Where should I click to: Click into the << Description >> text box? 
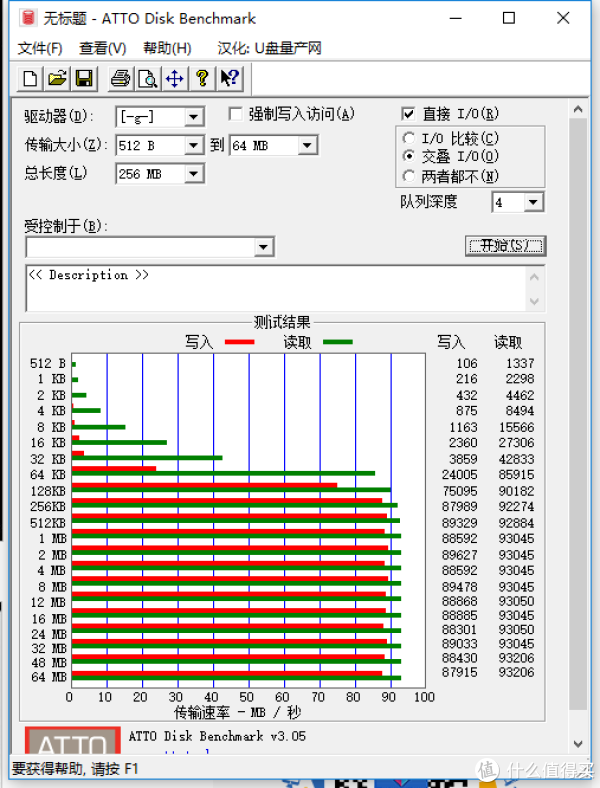[276, 288]
